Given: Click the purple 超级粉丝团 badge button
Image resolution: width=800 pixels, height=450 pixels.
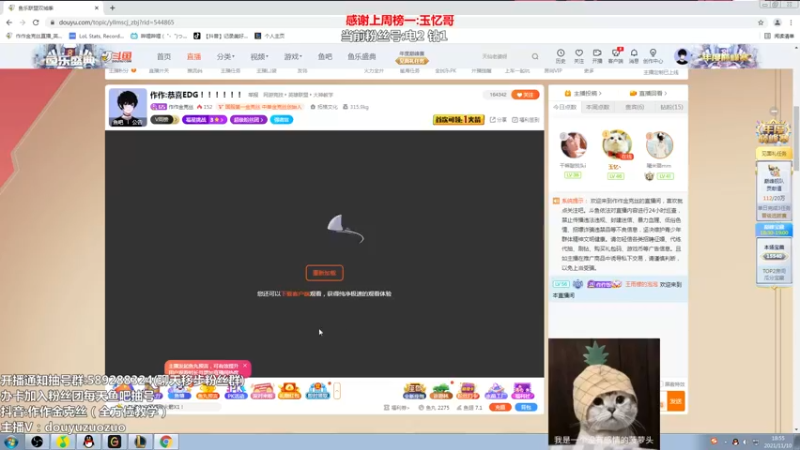Looking at the screenshot, I should [248, 120].
